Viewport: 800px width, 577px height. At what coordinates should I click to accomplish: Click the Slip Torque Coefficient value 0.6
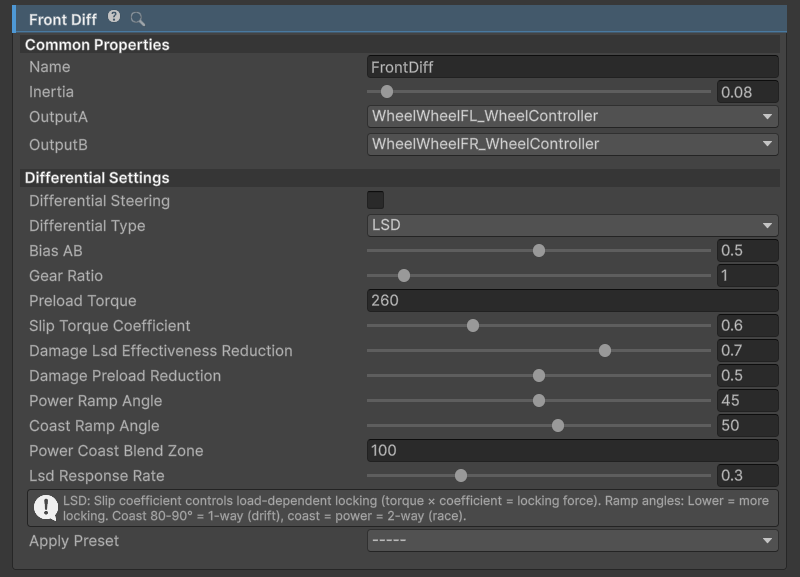point(747,325)
